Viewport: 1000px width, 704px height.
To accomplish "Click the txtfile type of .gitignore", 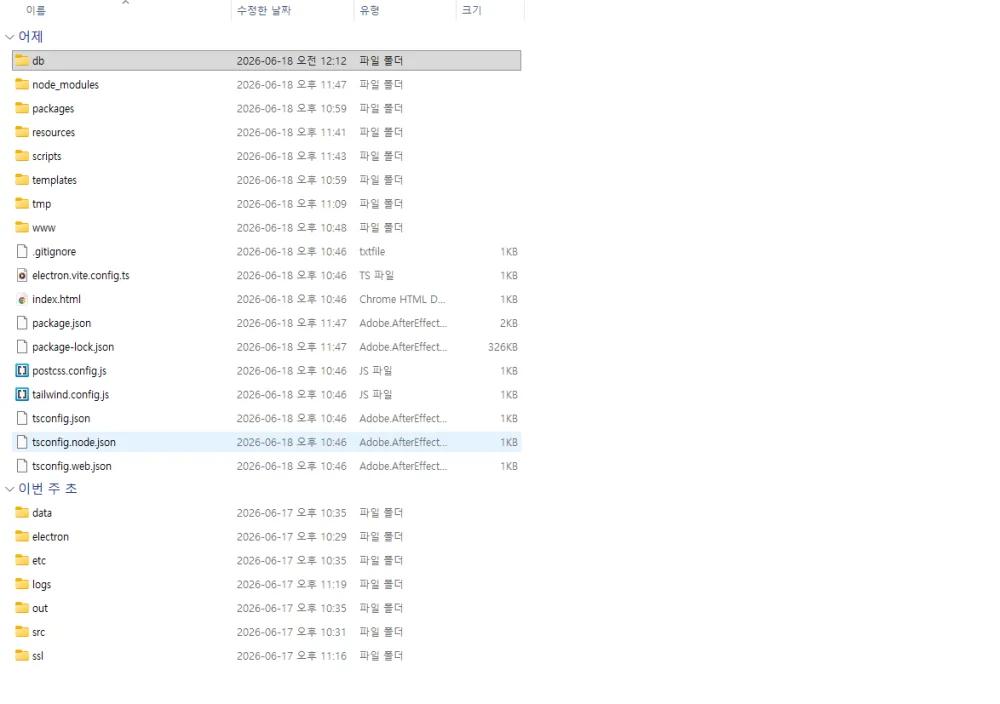I will (x=372, y=251).
